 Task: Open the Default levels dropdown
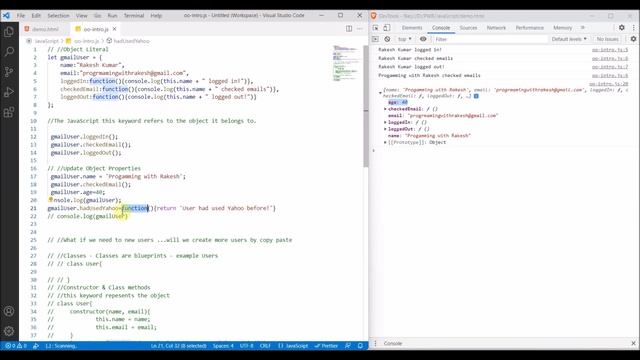[569, 39]
